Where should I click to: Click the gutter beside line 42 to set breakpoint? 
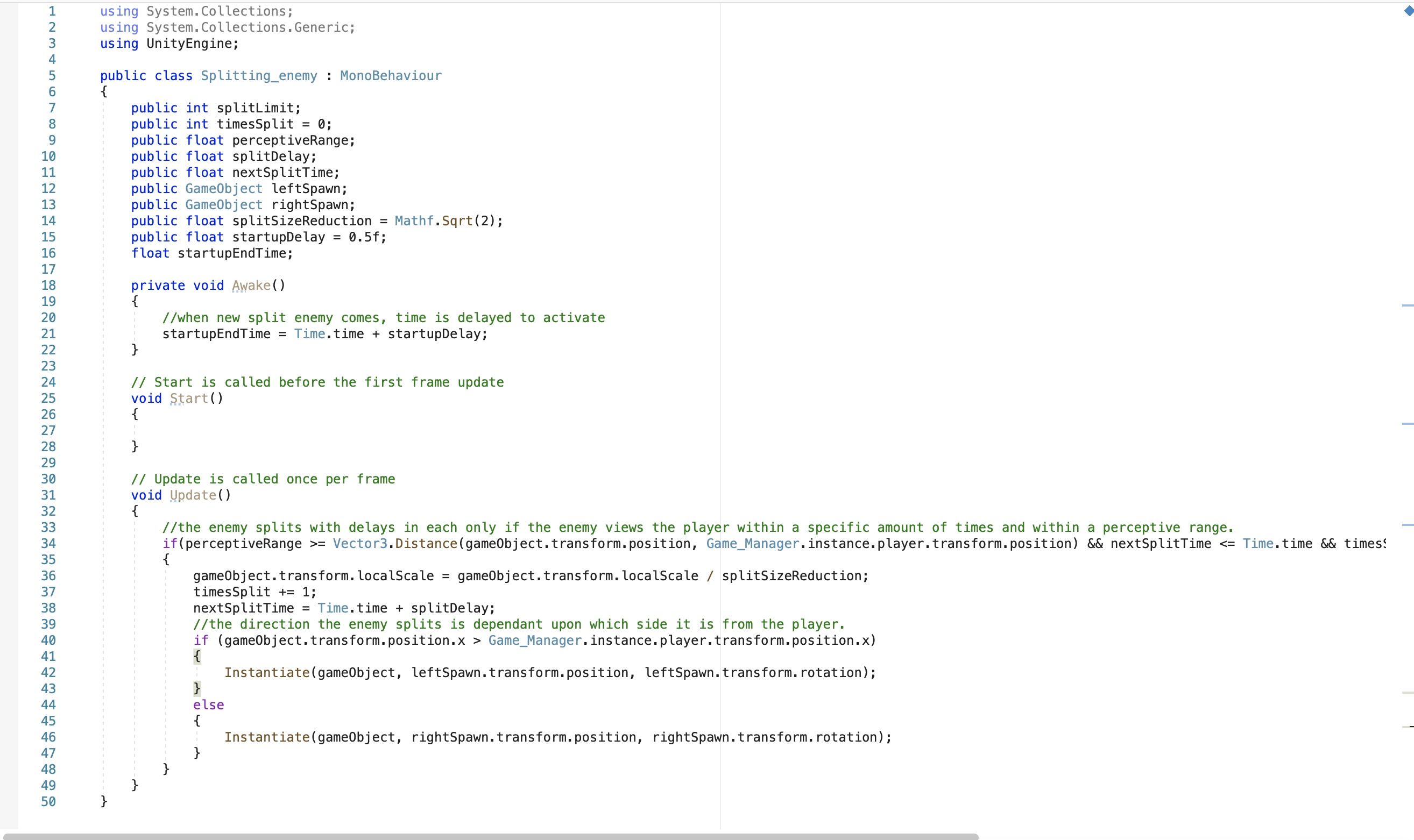[79, 672]
